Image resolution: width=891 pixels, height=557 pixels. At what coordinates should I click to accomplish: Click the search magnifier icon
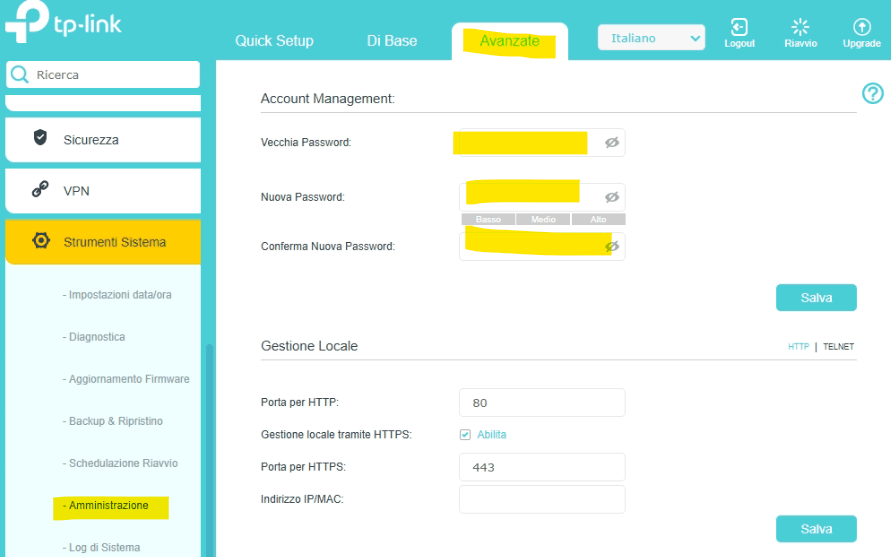tap(19, 75)
